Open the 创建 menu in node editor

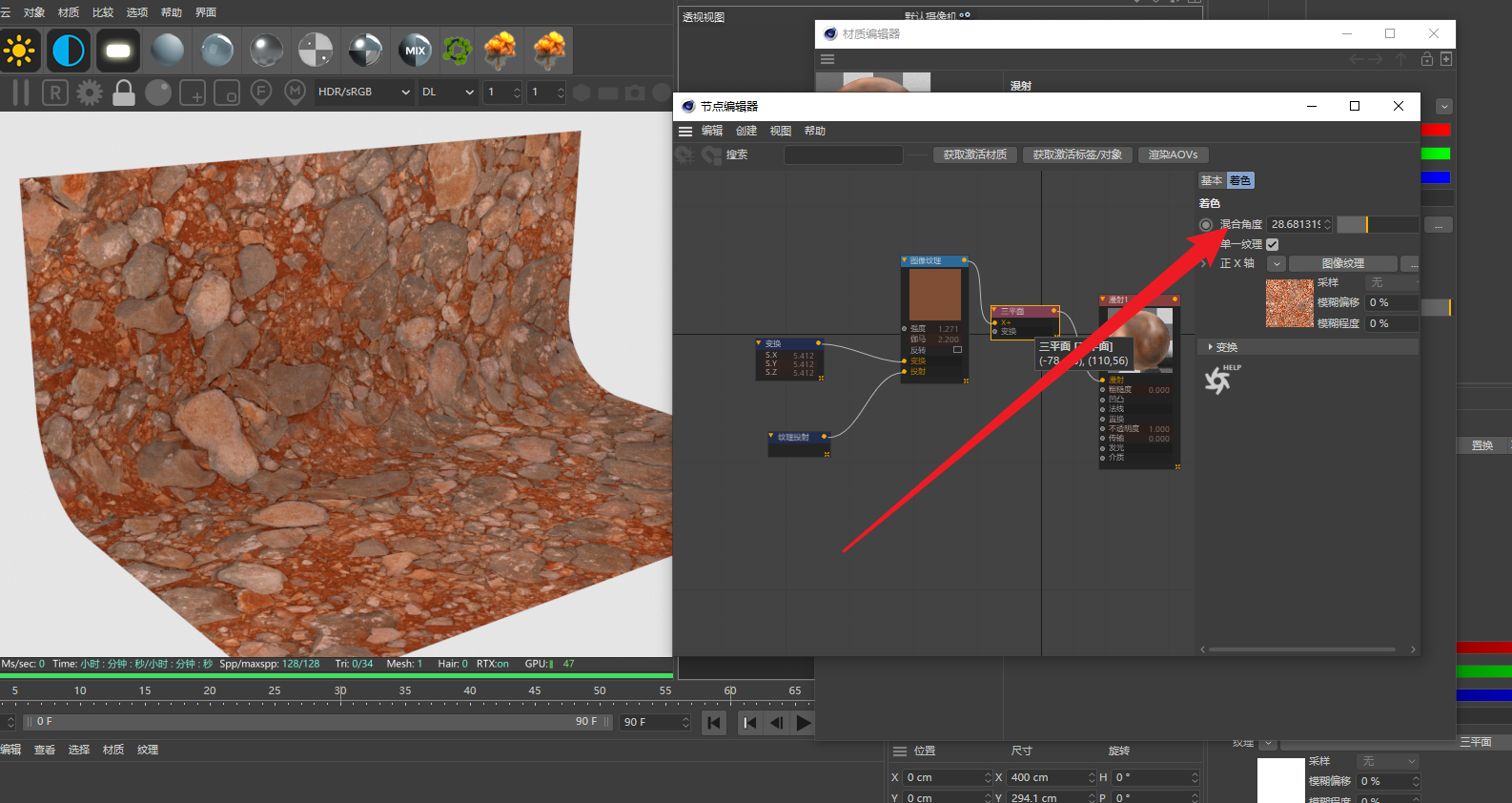[746, 131]
